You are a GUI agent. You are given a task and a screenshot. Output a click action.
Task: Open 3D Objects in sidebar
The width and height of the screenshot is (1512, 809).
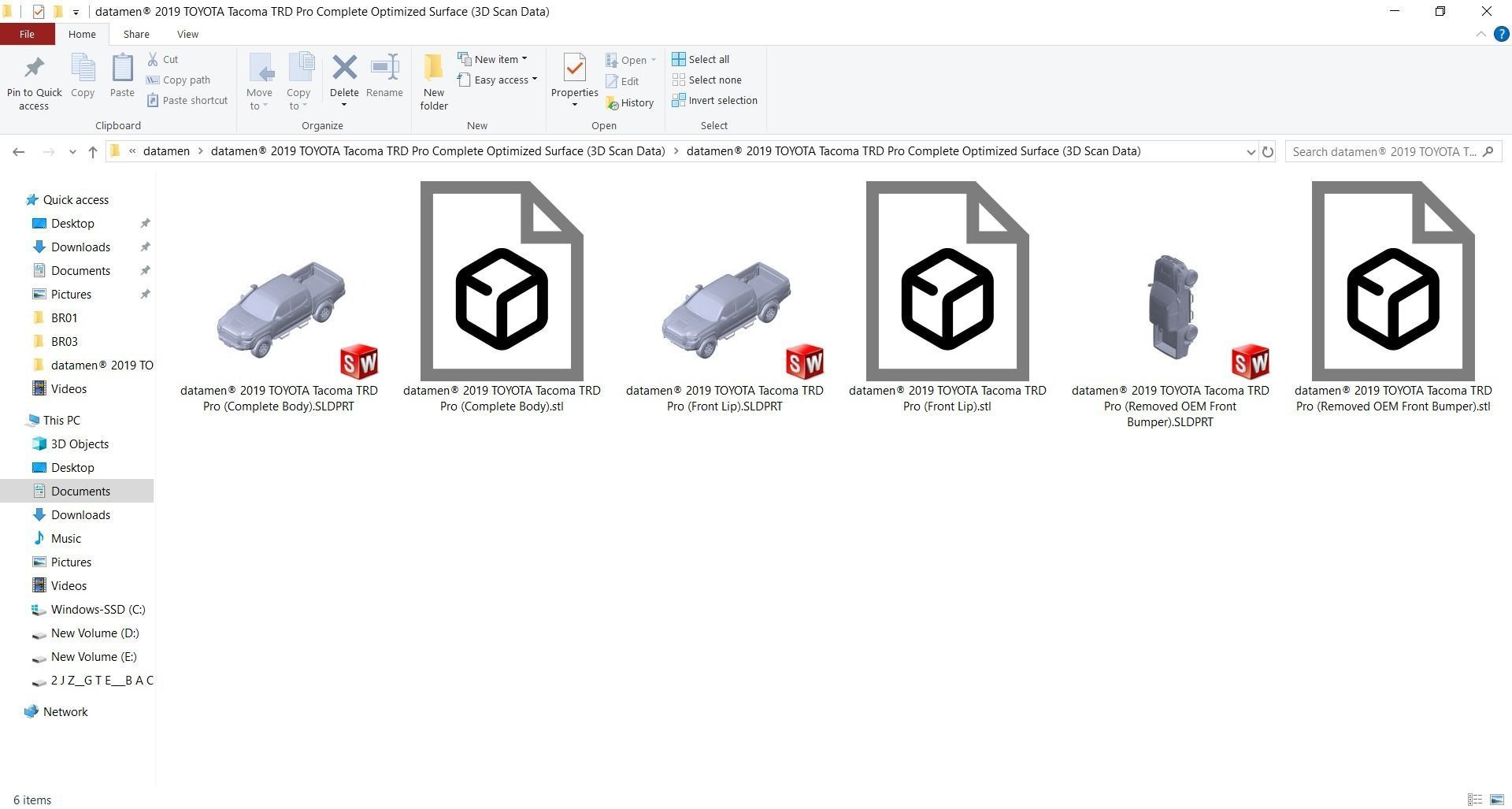(80, 443)
